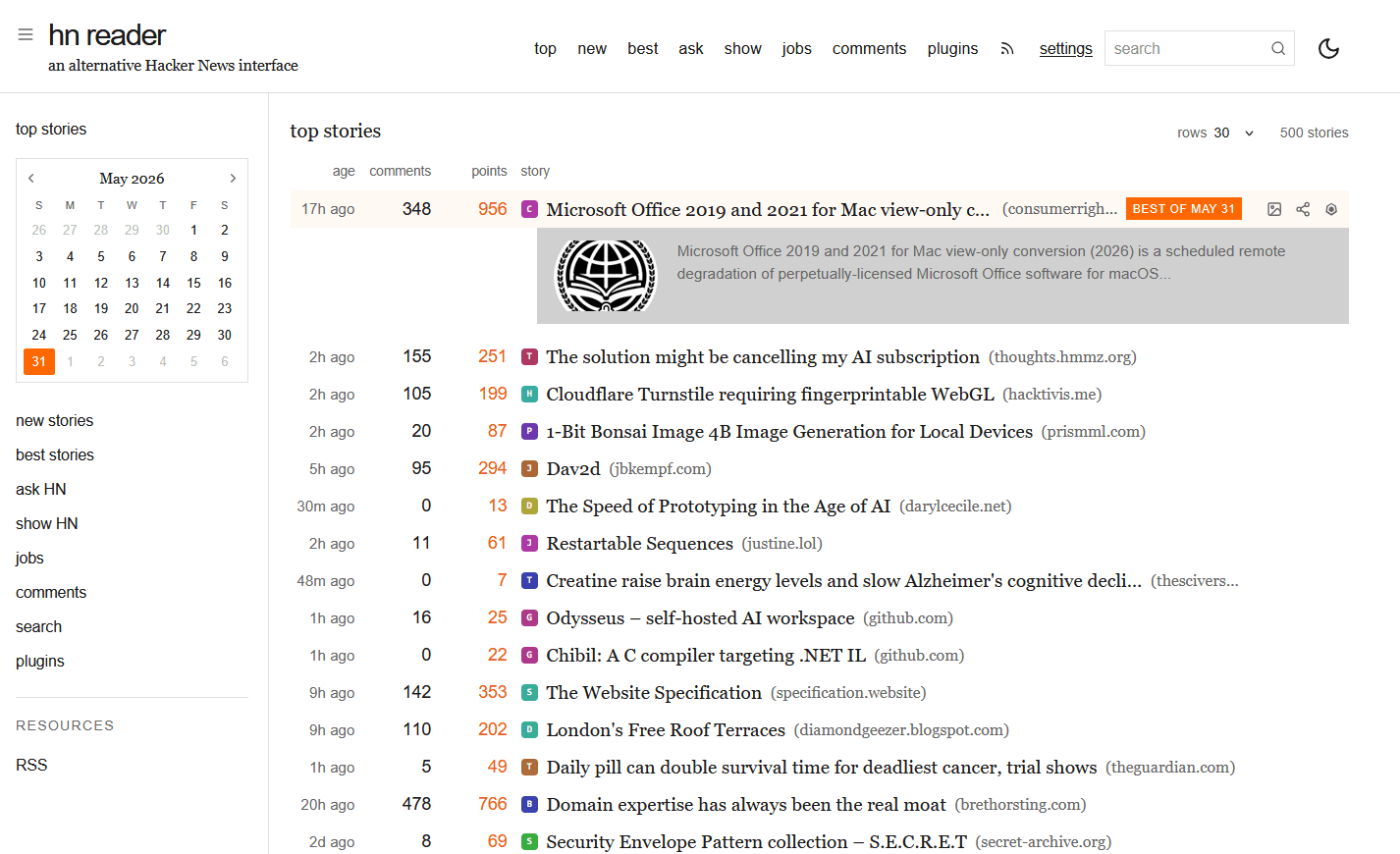Click the github.com domain beside the Chibil story
The image size is (1400, 854).
click(919, 655)
